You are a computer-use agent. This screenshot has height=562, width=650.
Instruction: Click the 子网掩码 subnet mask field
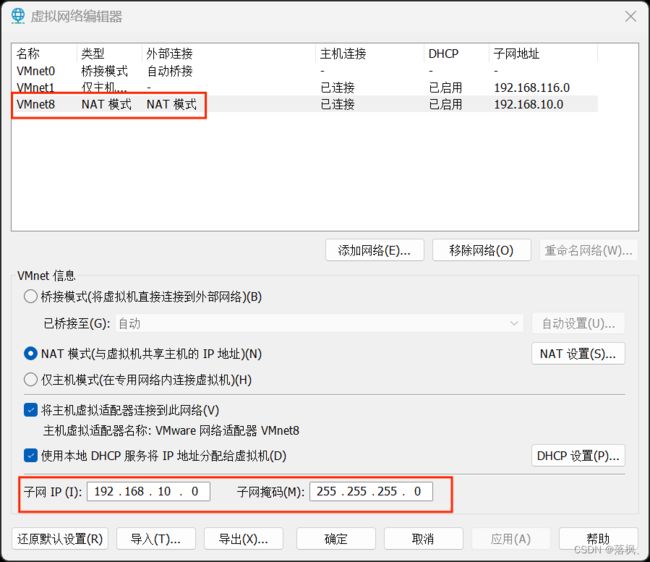[x=371, y=491]
